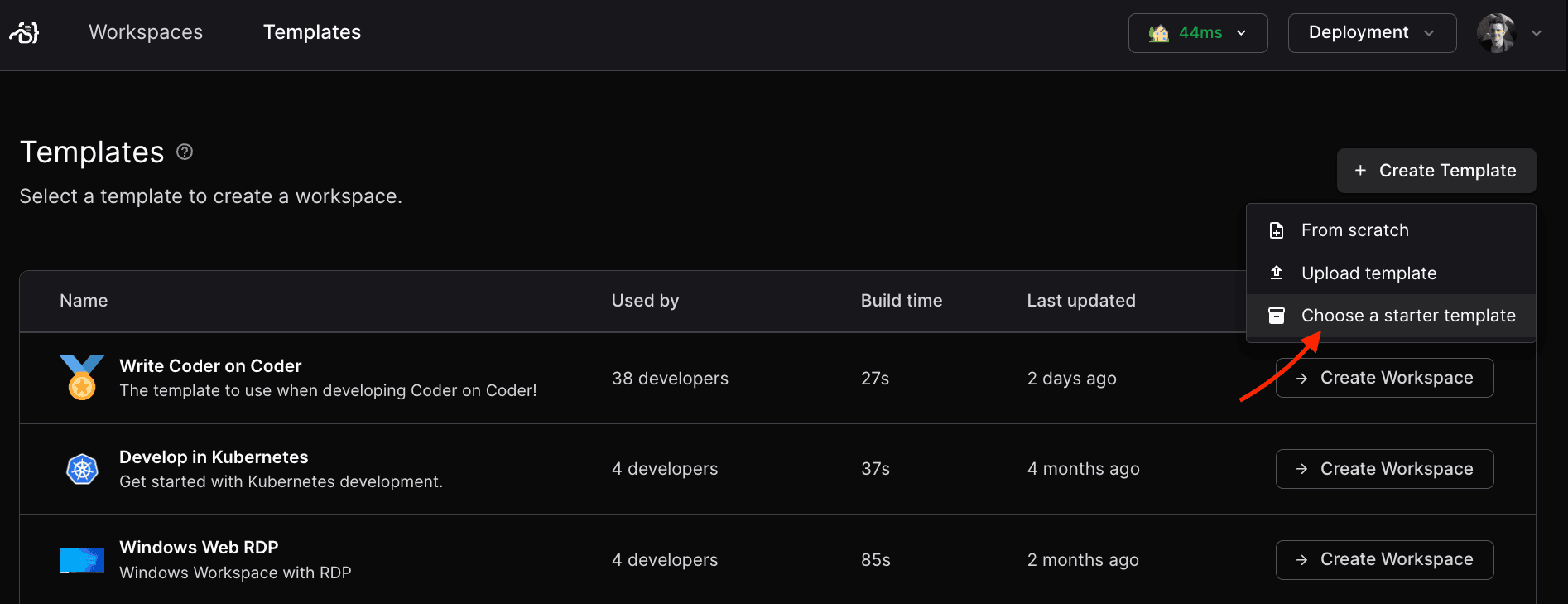The image size is (1568, 604).
Task: Click 4 developers in Develop in Kubernetes row
Action: pyautogui.click(x=665, y=469)
